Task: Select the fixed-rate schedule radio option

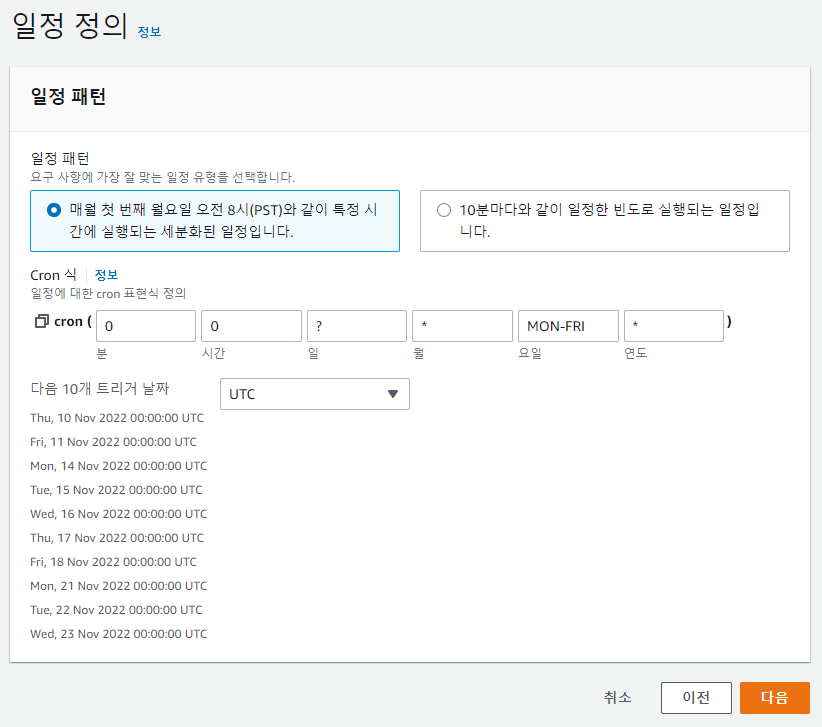Action: 444,210
